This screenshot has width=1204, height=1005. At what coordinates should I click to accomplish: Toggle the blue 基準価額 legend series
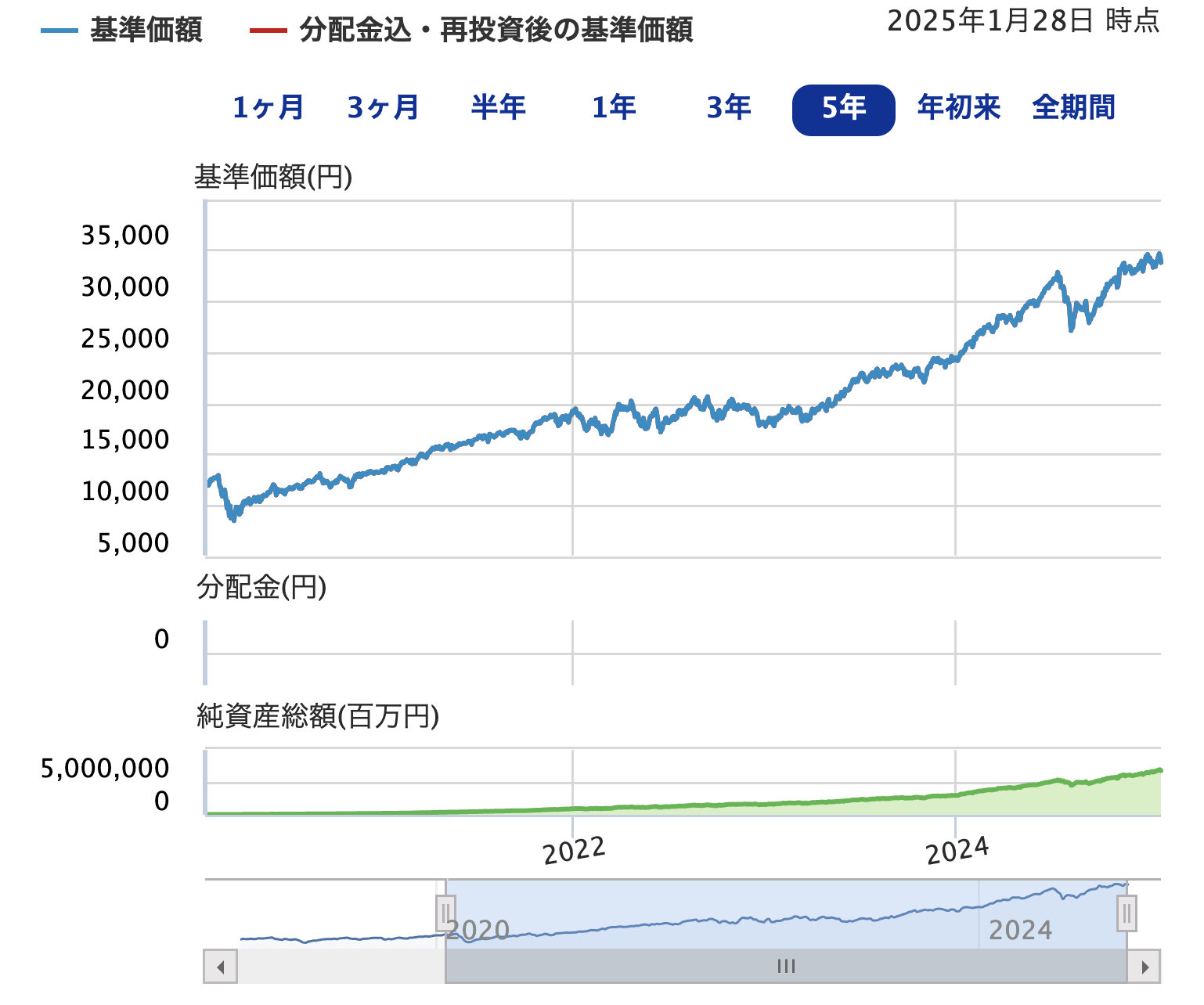[x=122, y=31]
